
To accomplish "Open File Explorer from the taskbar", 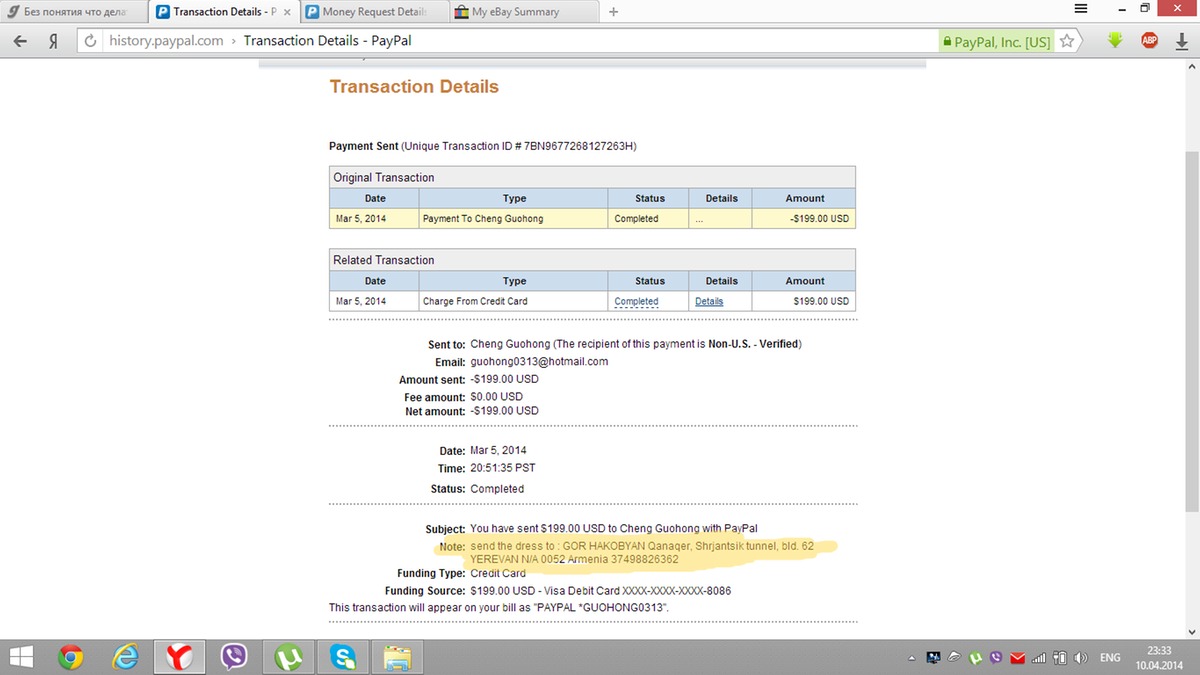I will pyautogui.click(x=398, y=657).
